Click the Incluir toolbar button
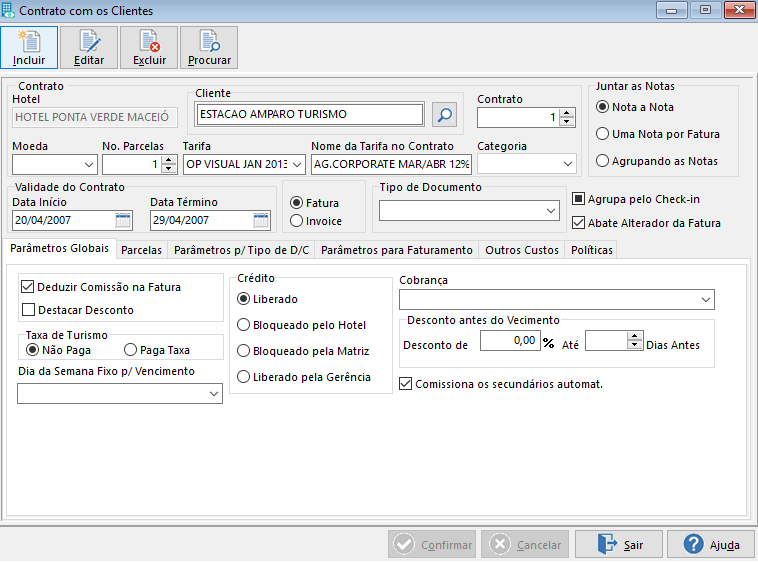The width and height of the screenshot is (758, 562). pos(29,47)
